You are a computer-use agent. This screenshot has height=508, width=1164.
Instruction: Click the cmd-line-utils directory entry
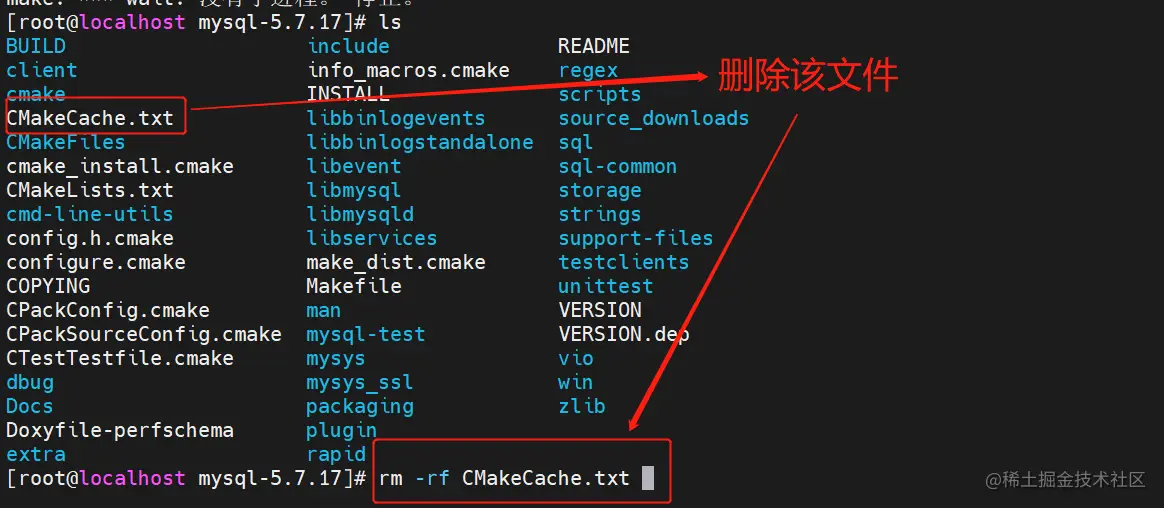[x=90, y=214]
